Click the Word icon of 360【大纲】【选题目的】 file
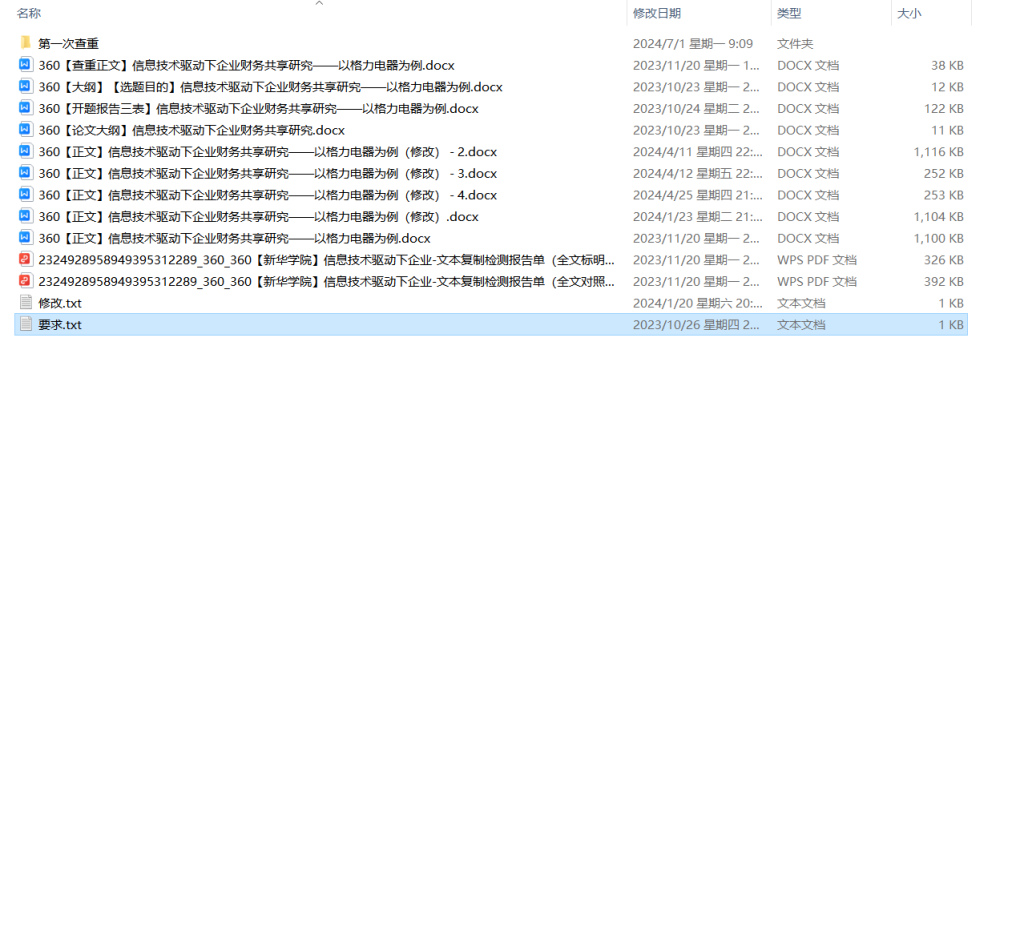 tap(26, 87)
